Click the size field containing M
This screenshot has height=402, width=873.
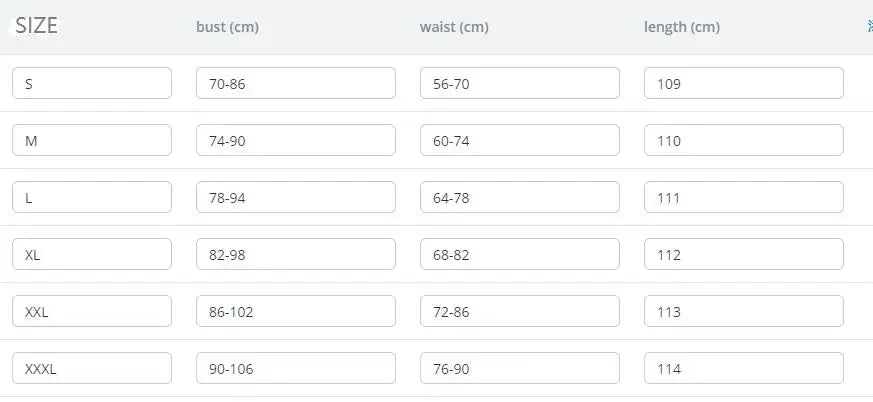92,141
